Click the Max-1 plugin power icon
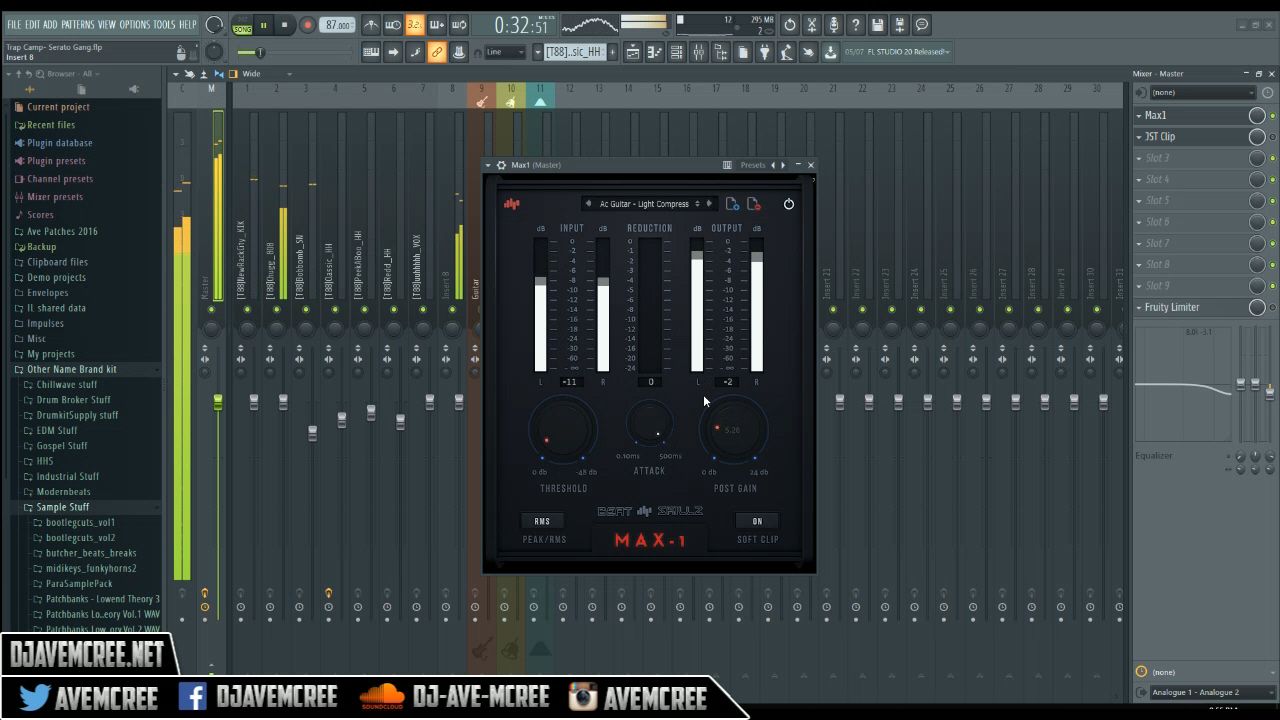The image size is (1280, 720). pyautogui.click(x=788, y=204)
